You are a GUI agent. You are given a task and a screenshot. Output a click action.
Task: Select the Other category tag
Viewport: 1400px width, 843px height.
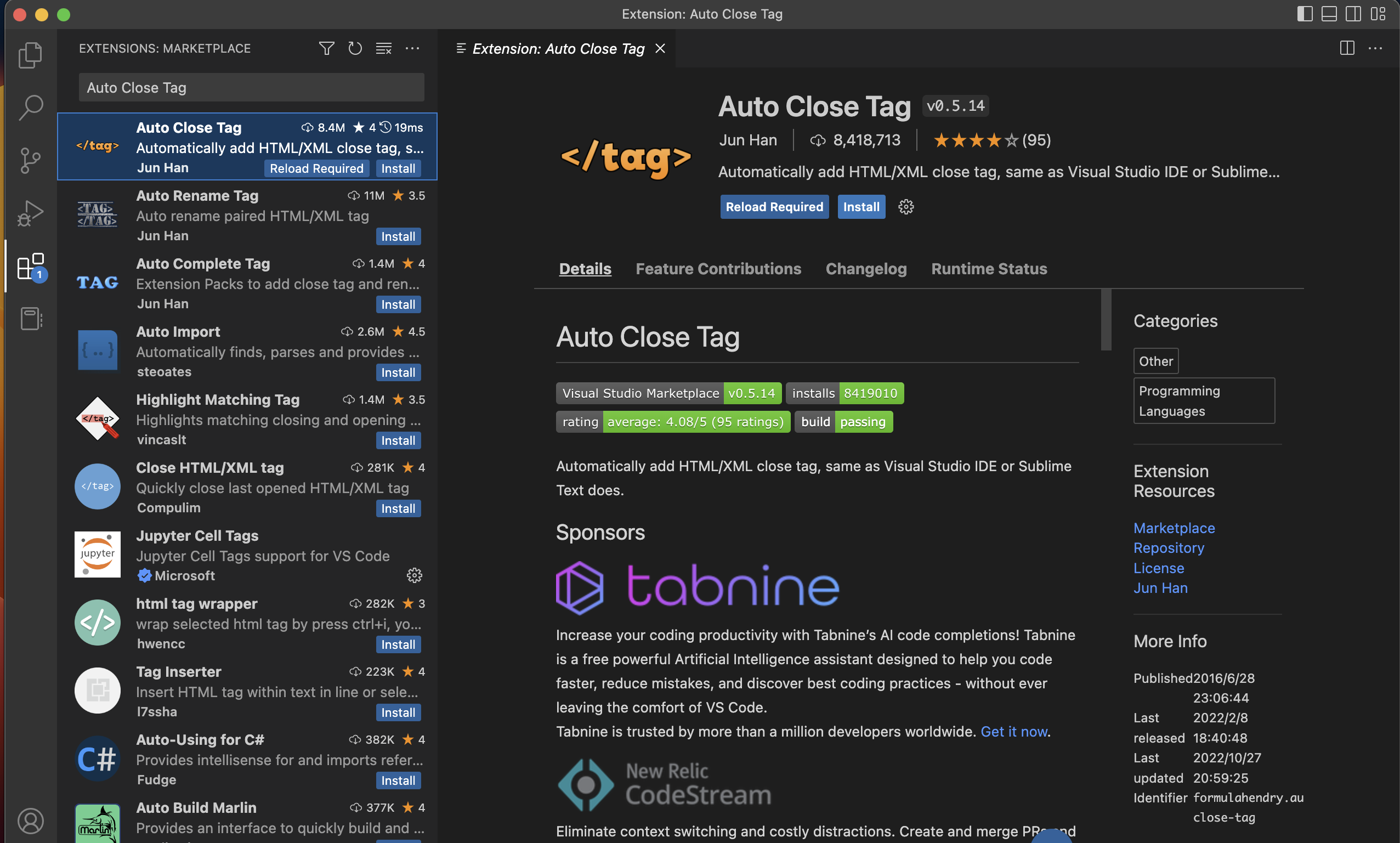click(1156, 361)
